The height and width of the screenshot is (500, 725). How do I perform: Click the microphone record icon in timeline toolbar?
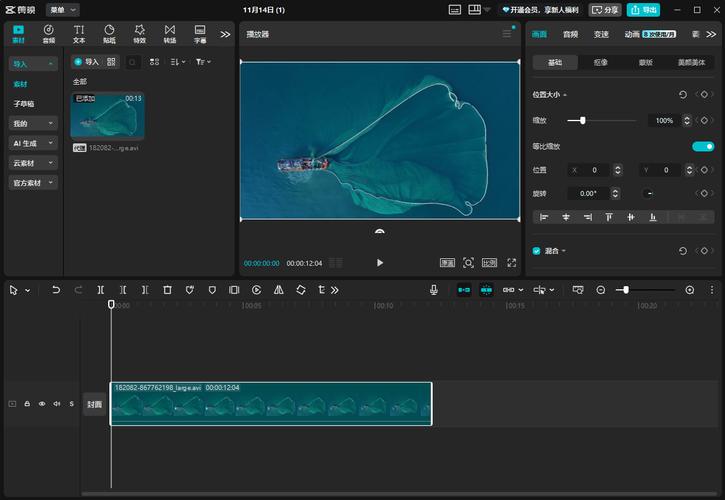(x=434, y=290)
